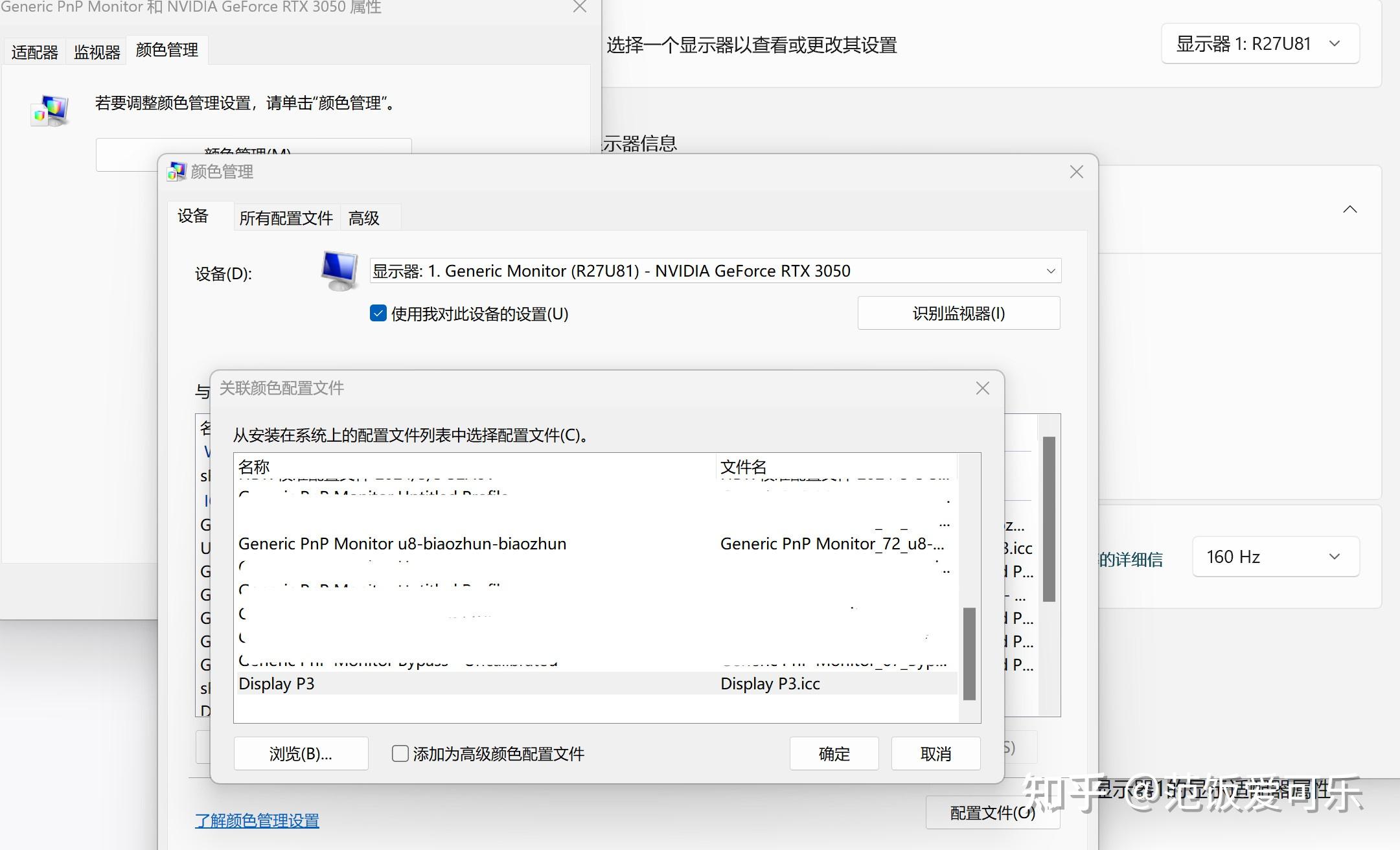Click the color management icon in Properties dialog
The width and height of the screenshot is (1400, 850).
tap(50, 111)
